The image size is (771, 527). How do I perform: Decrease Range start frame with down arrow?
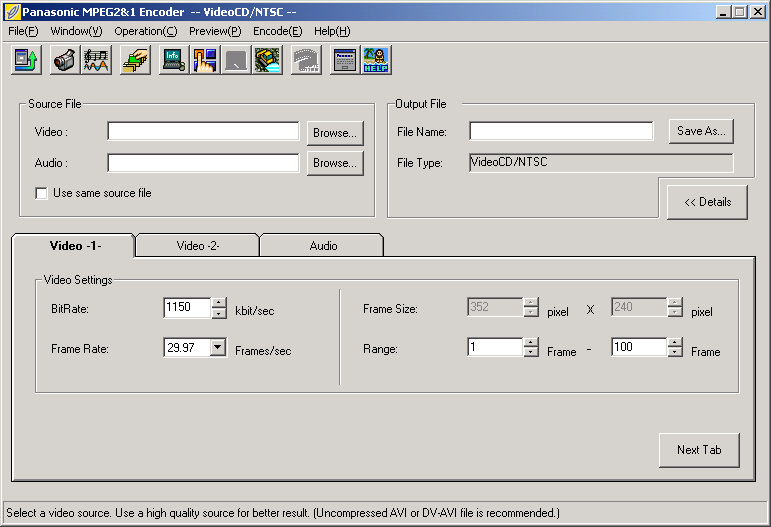tap(531, 352)
